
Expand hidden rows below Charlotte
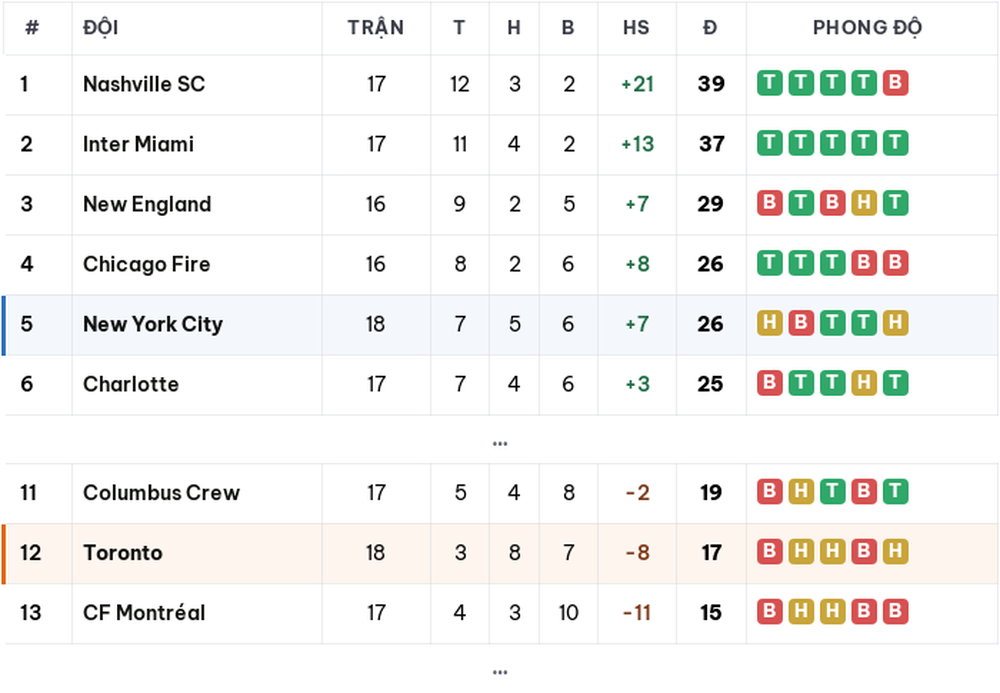coord(500,443)
